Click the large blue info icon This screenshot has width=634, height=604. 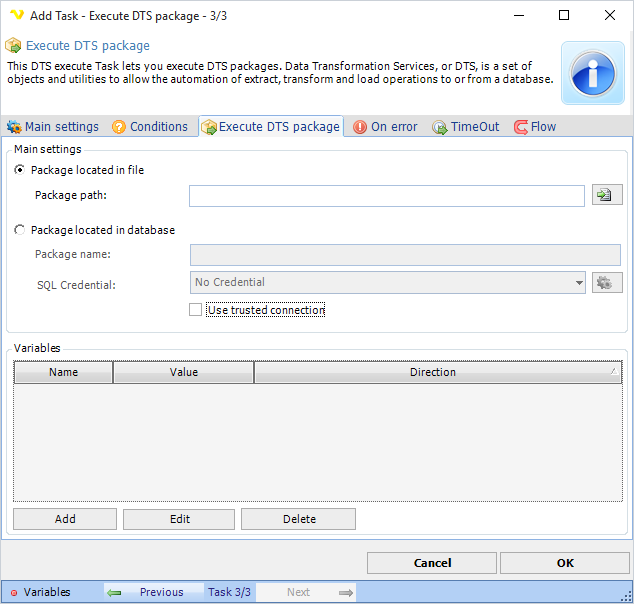pos(593,73)
